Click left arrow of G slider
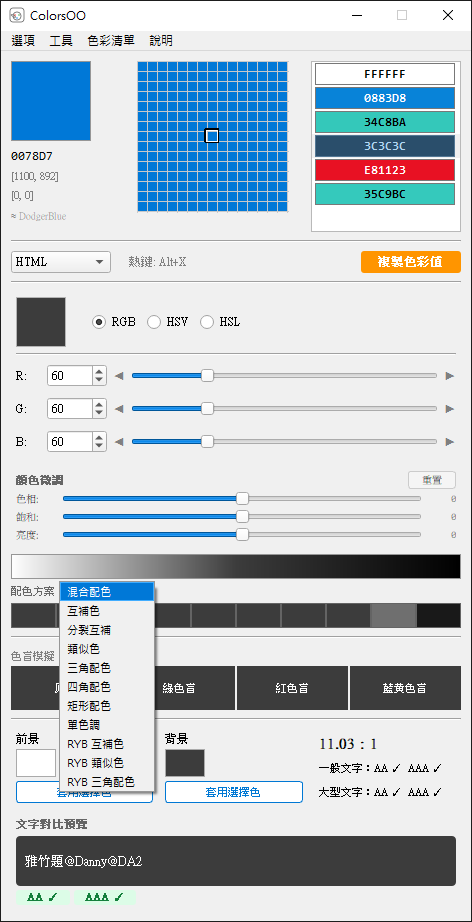This screenshot has width=472, height=922. [119, 409]
